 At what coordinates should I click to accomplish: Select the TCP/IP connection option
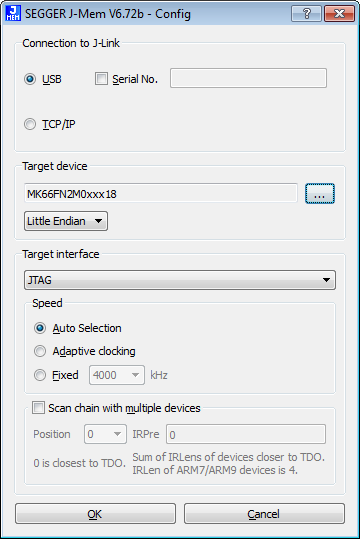coord(30,124)
